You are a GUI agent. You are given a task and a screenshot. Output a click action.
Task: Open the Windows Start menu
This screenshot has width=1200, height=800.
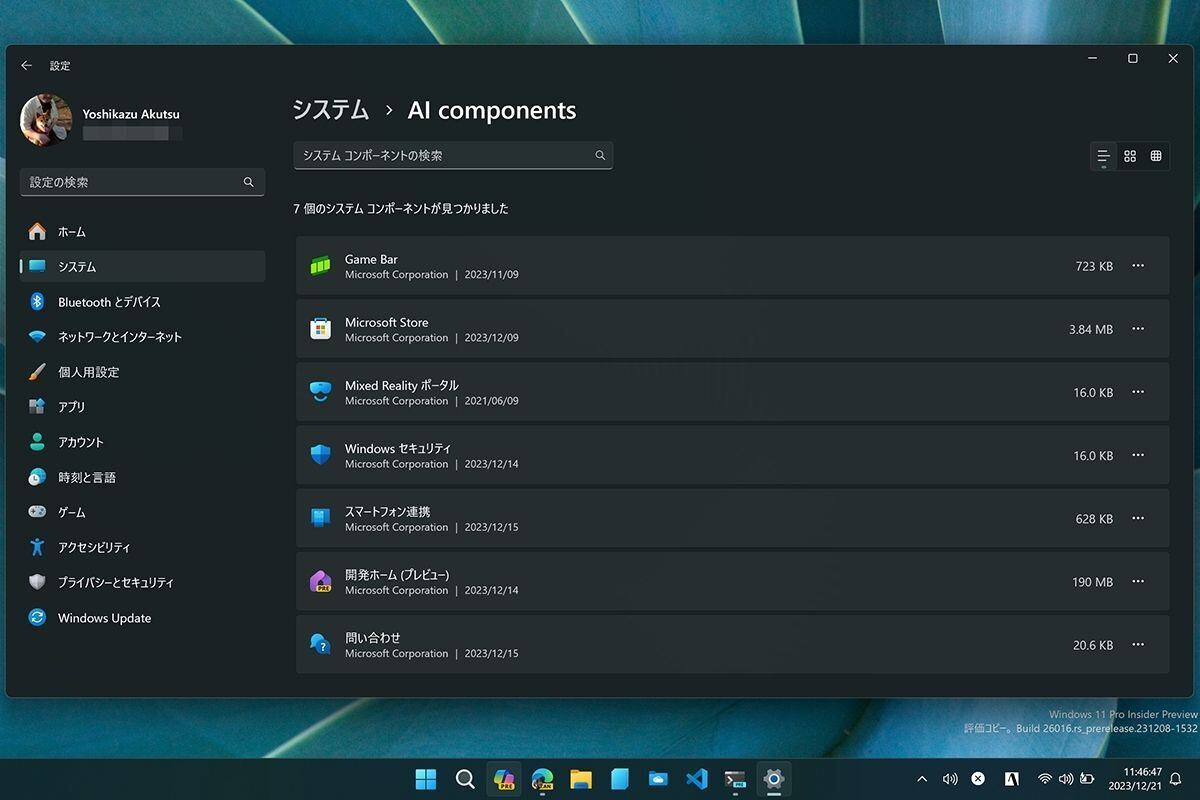426,779
